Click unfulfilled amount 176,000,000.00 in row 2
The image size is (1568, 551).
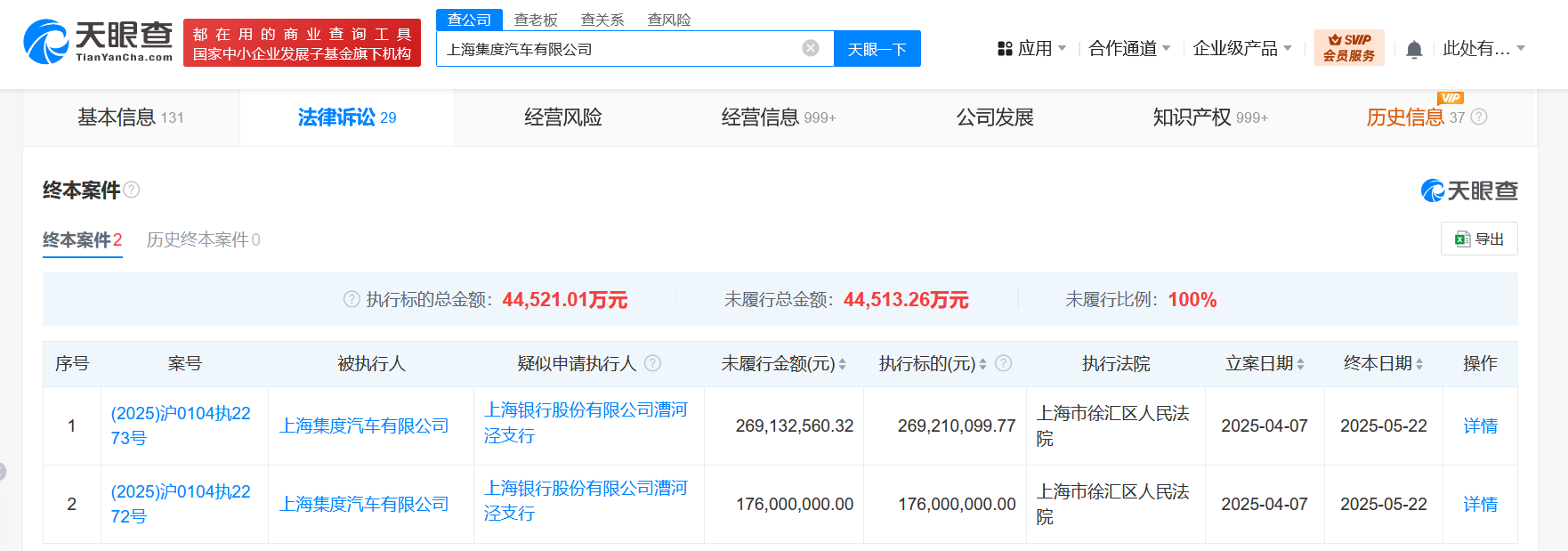(x=795, y=505)
